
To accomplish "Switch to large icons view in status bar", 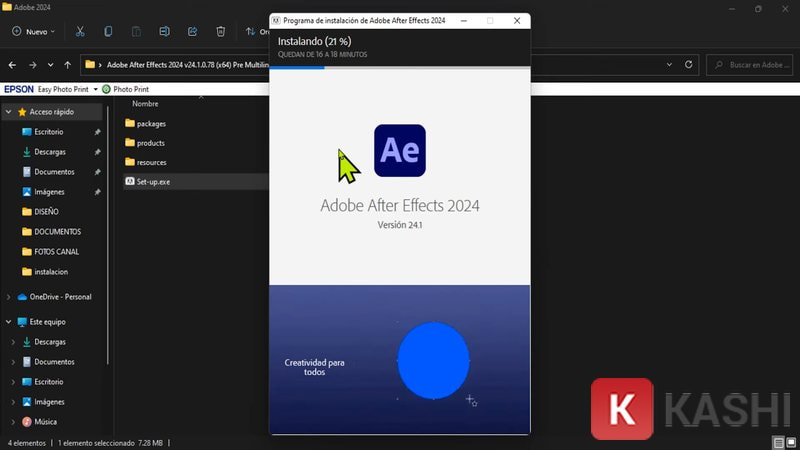I will point(790,442).
